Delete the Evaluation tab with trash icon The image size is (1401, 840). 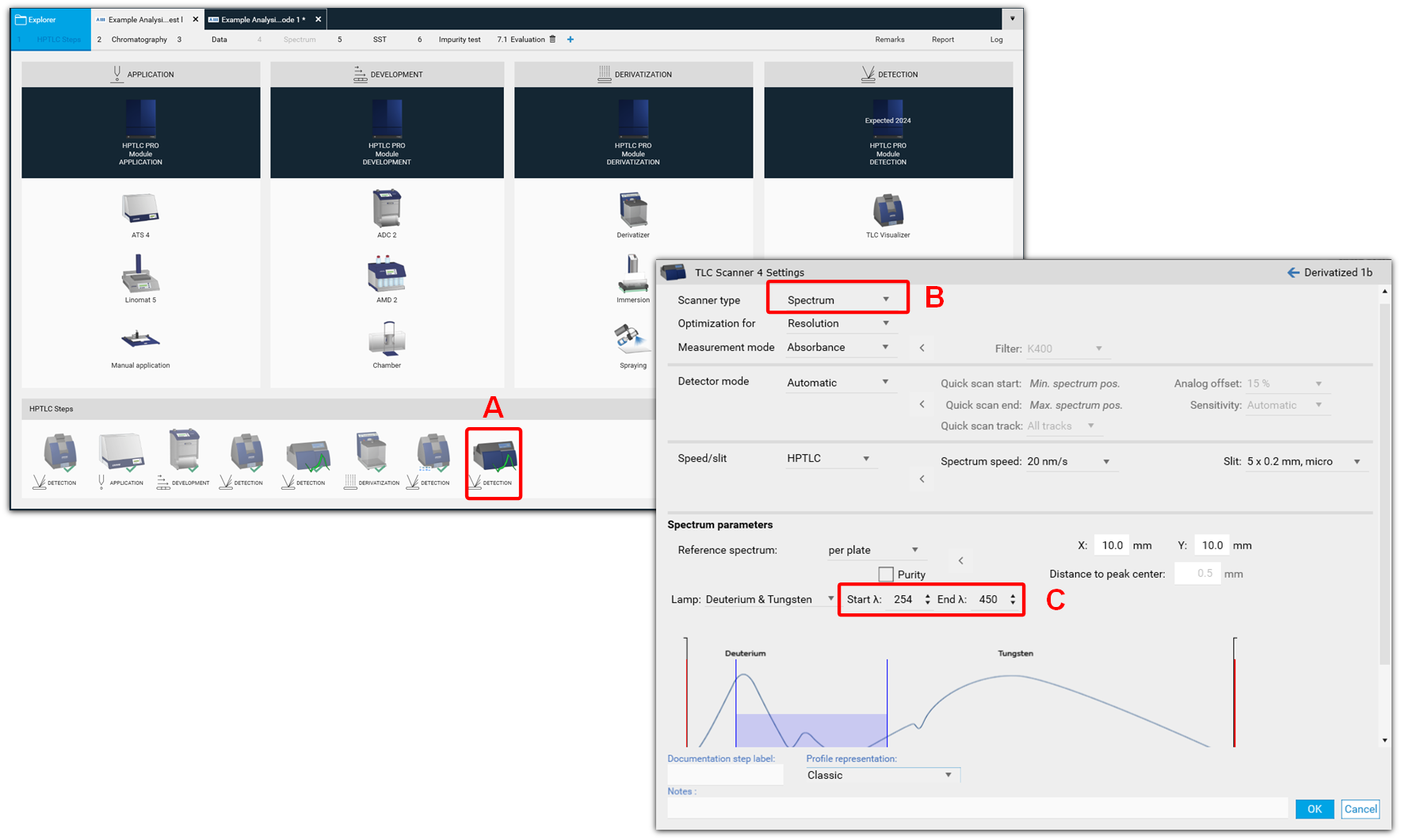(x=553, y=40)
